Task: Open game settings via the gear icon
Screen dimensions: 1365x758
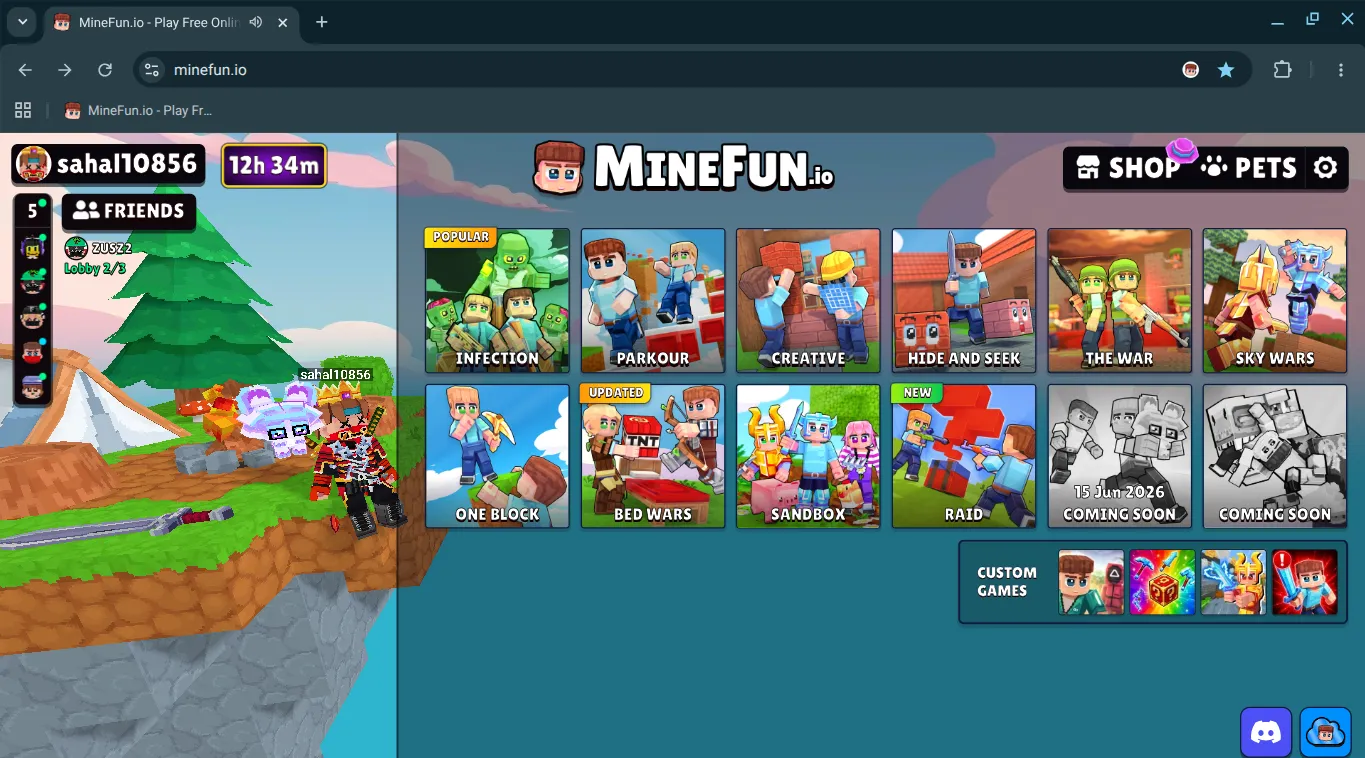Action: (1325, 168)
